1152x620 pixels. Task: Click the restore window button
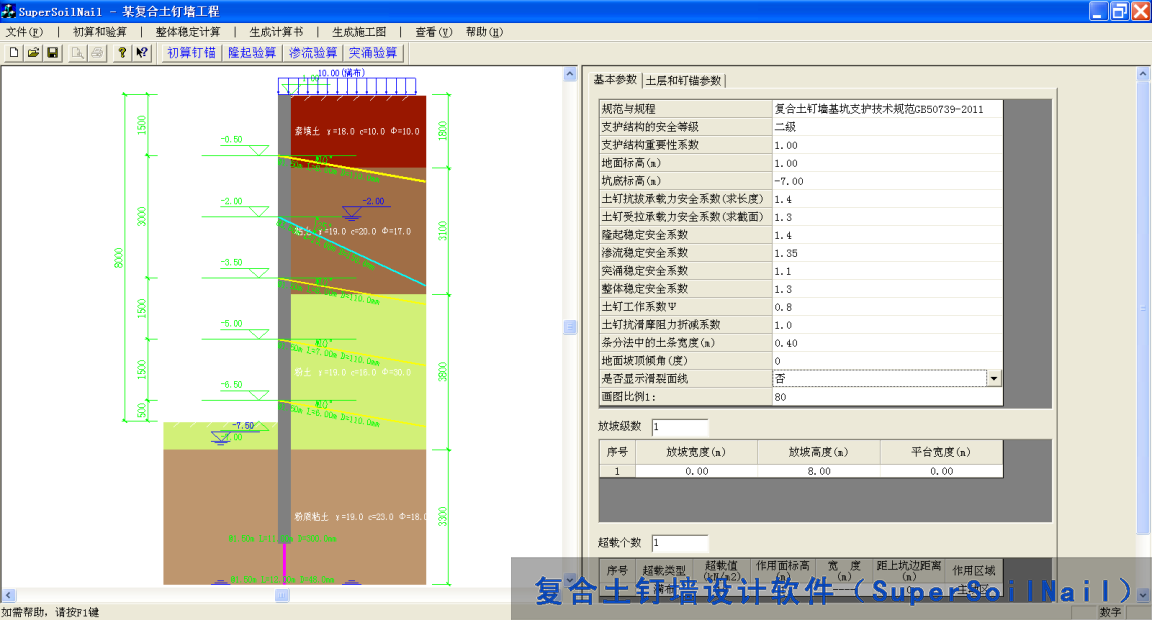pyautogui.click(x=1119, y=11)
